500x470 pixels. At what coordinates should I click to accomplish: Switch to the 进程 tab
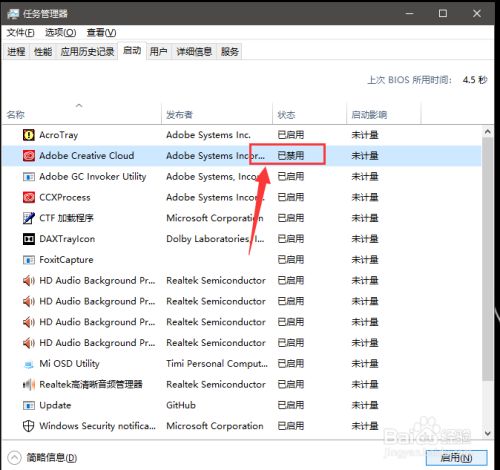(16, 52)
